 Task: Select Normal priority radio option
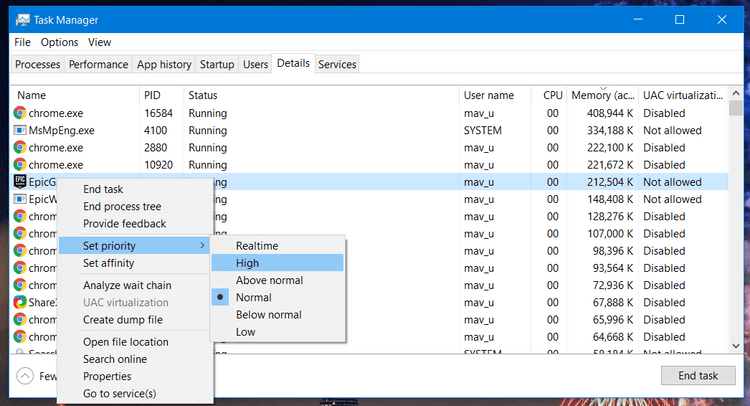[253, 298]
